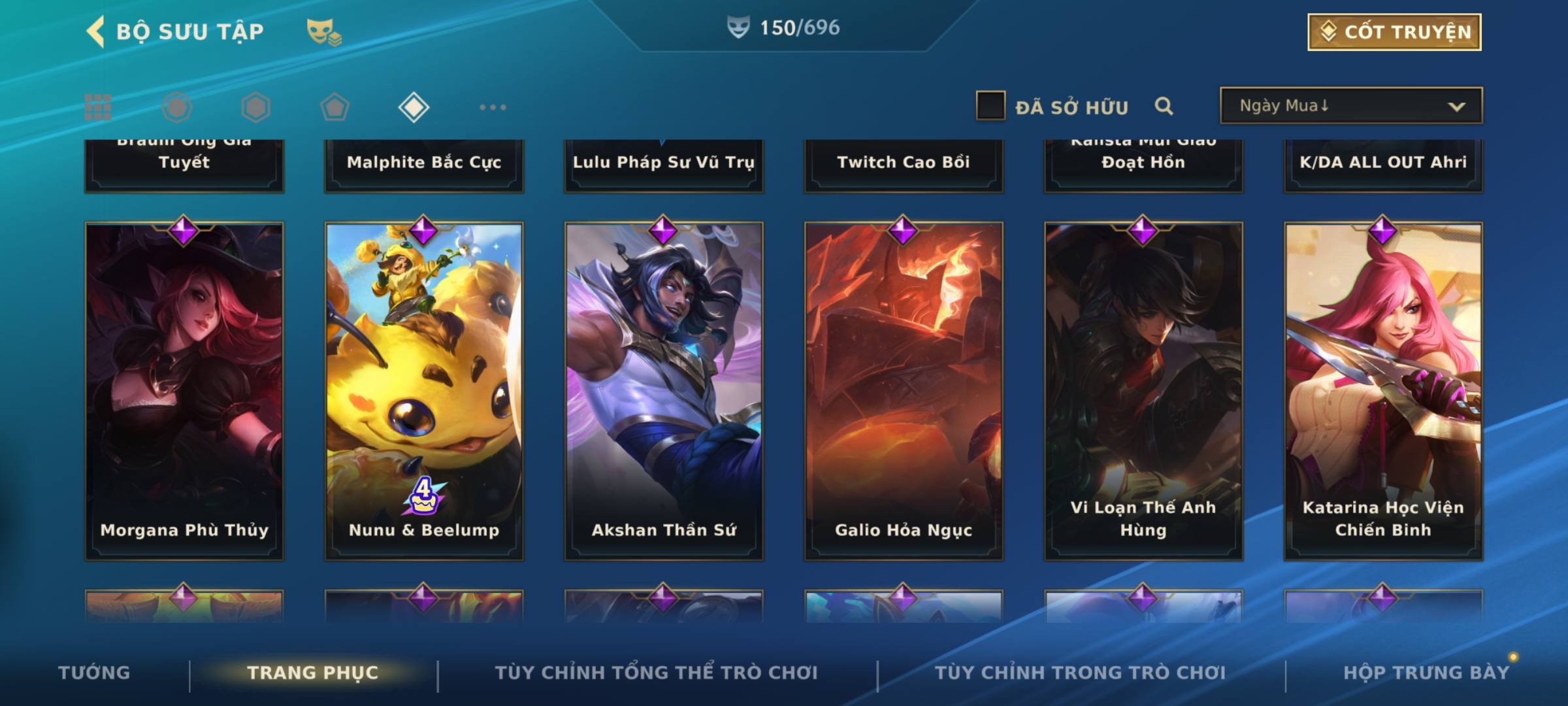The height and width of the screenshot is (706, 1568).
Task: Select the Morgana Phù Thủy skin card
Action: click(x=184, y=391)
